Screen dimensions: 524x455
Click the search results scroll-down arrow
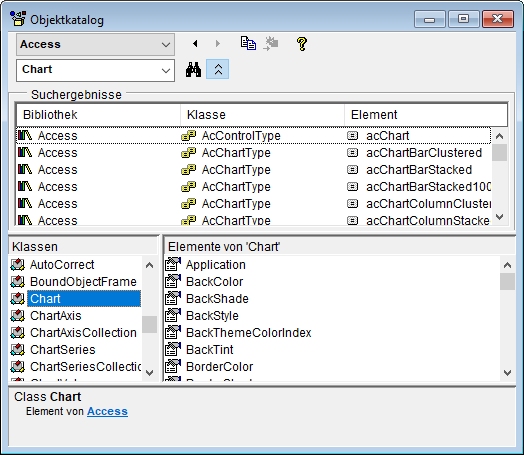(500, 217)
